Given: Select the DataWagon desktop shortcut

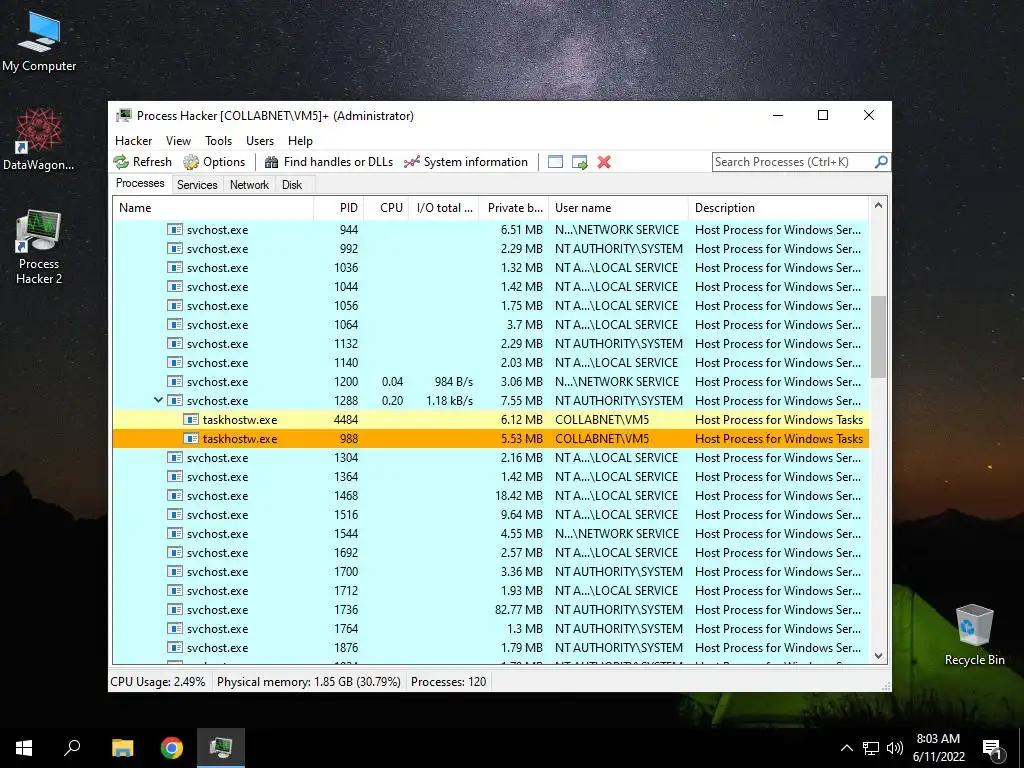Looking at the screenshot, I should pos(39,140).
